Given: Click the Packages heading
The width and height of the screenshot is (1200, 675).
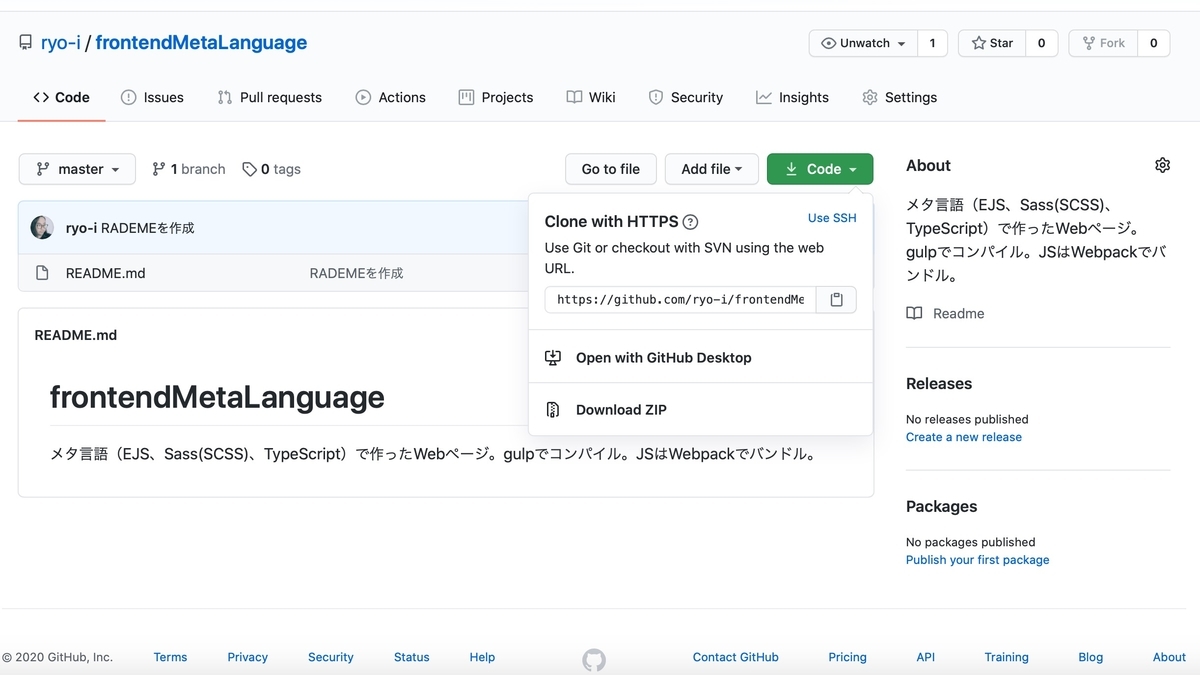Looking at the screenshot, I should pos(942,506).
